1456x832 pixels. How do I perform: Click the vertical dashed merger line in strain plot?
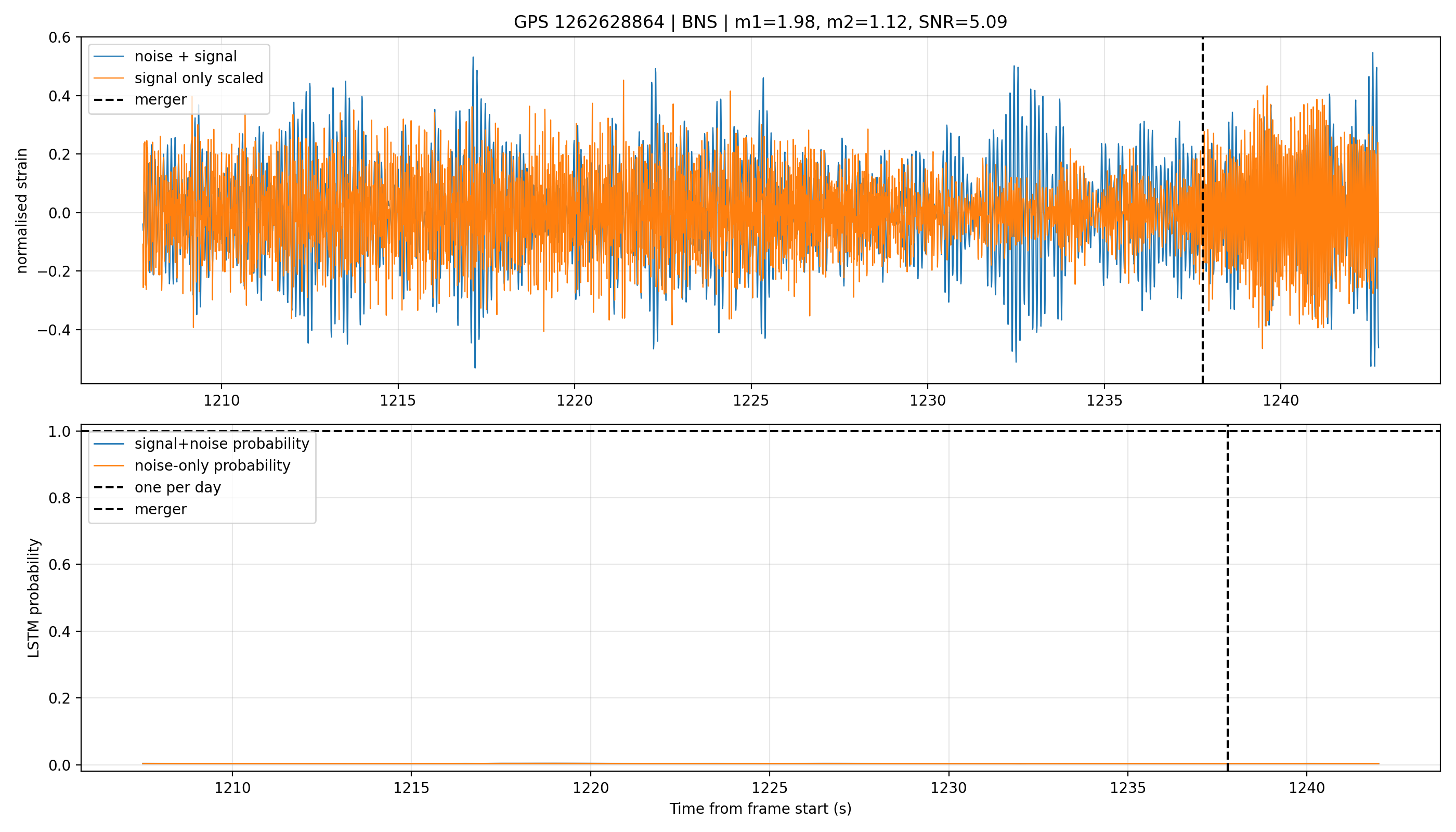(1203, 210)
